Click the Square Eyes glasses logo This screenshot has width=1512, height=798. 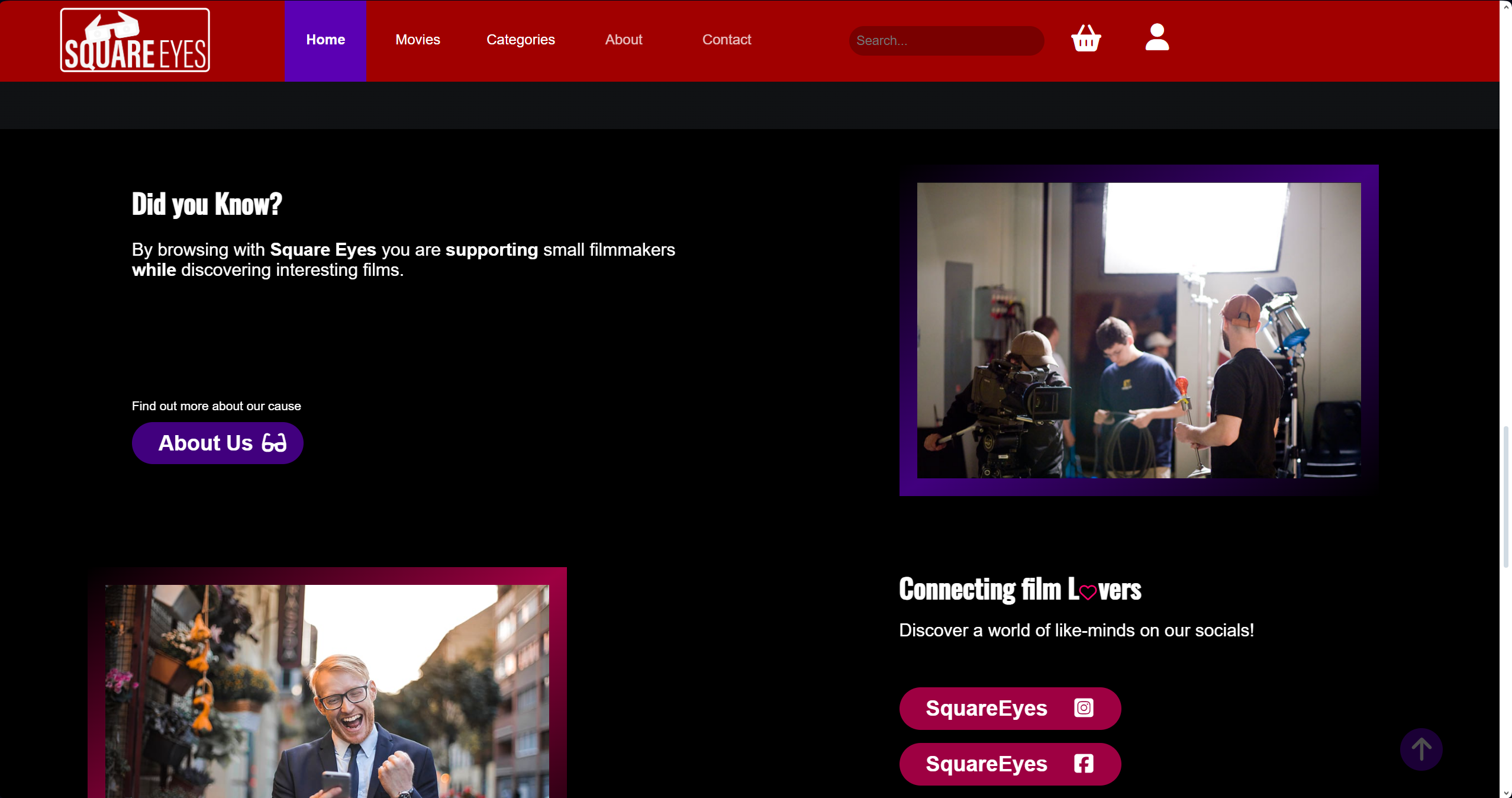134,39
